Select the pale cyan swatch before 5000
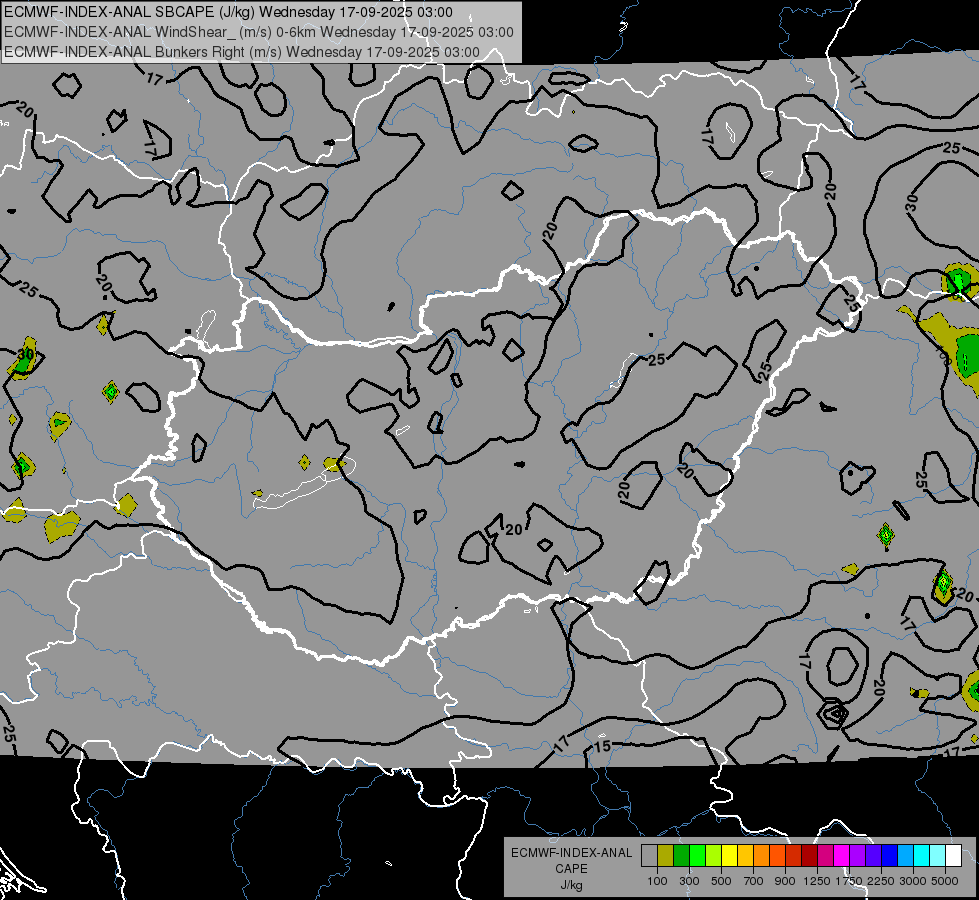Image resolution: width=979 pixels, height=900 pixels. point(938,856)
